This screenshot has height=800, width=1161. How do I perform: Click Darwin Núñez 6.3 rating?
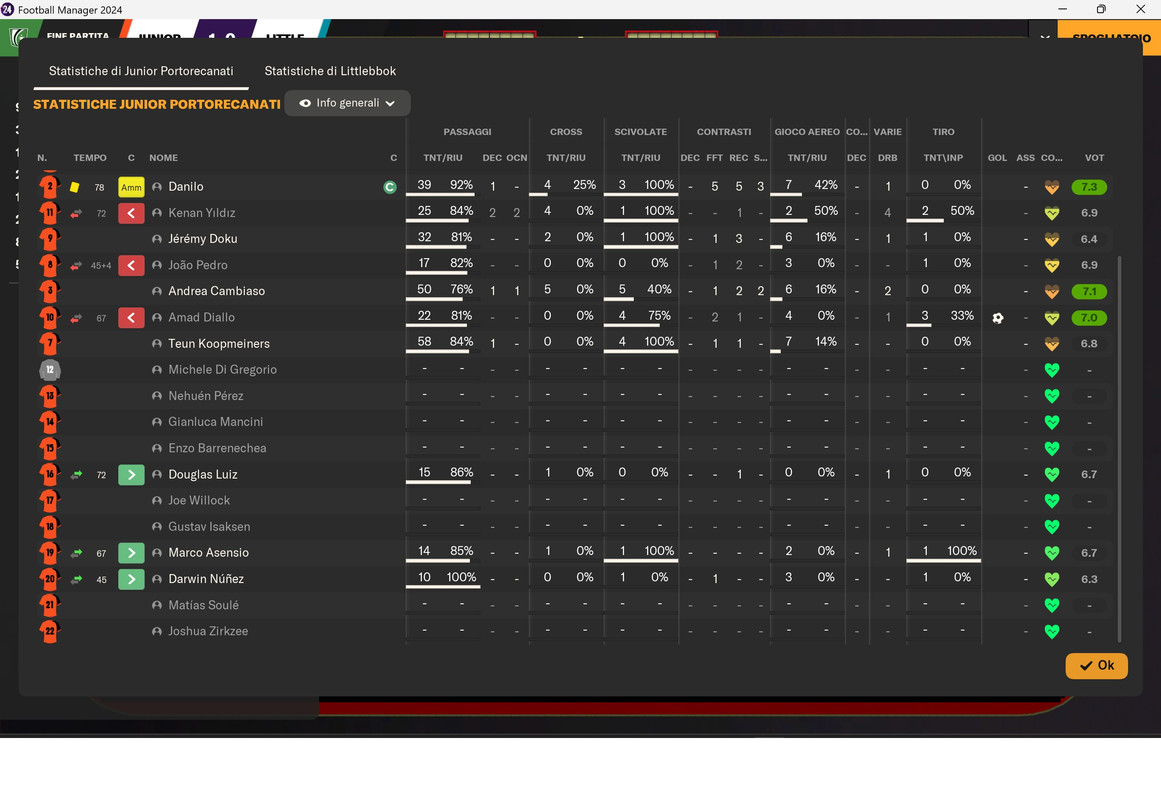pyautogui.click(x=1088, y=579)
